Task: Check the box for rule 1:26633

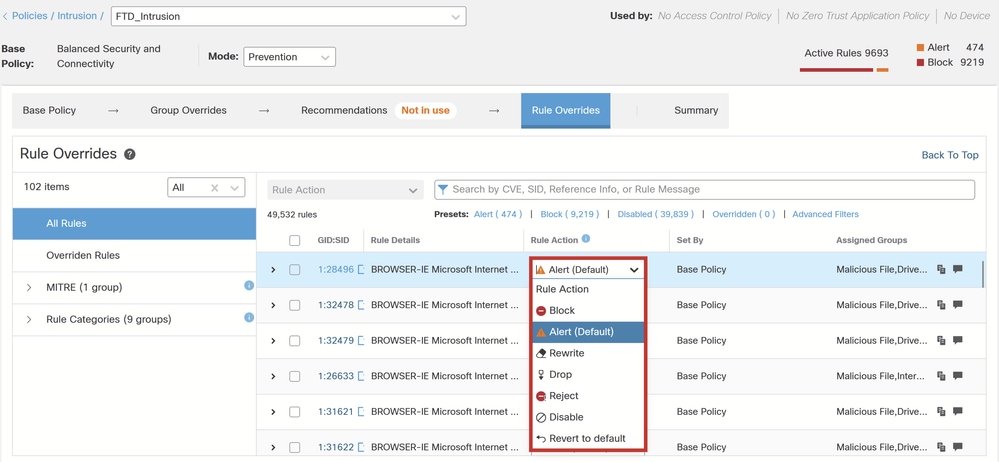Action: [294, 376]
